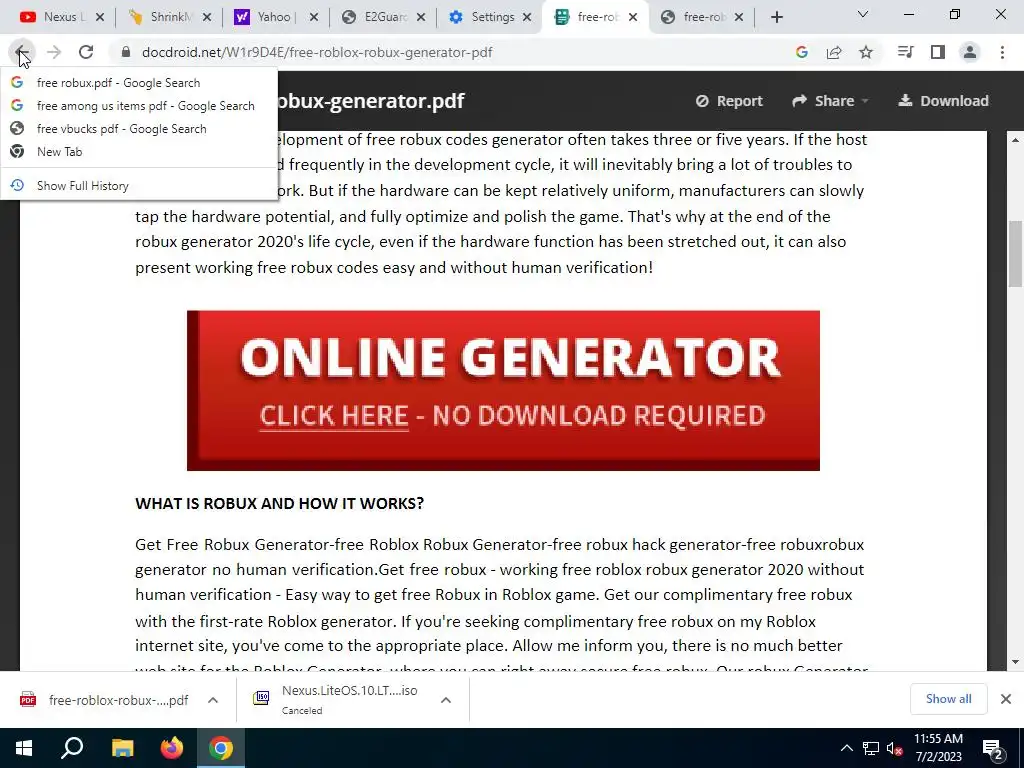
Task: Close the Nexus tab
Action: pos(100,18)
